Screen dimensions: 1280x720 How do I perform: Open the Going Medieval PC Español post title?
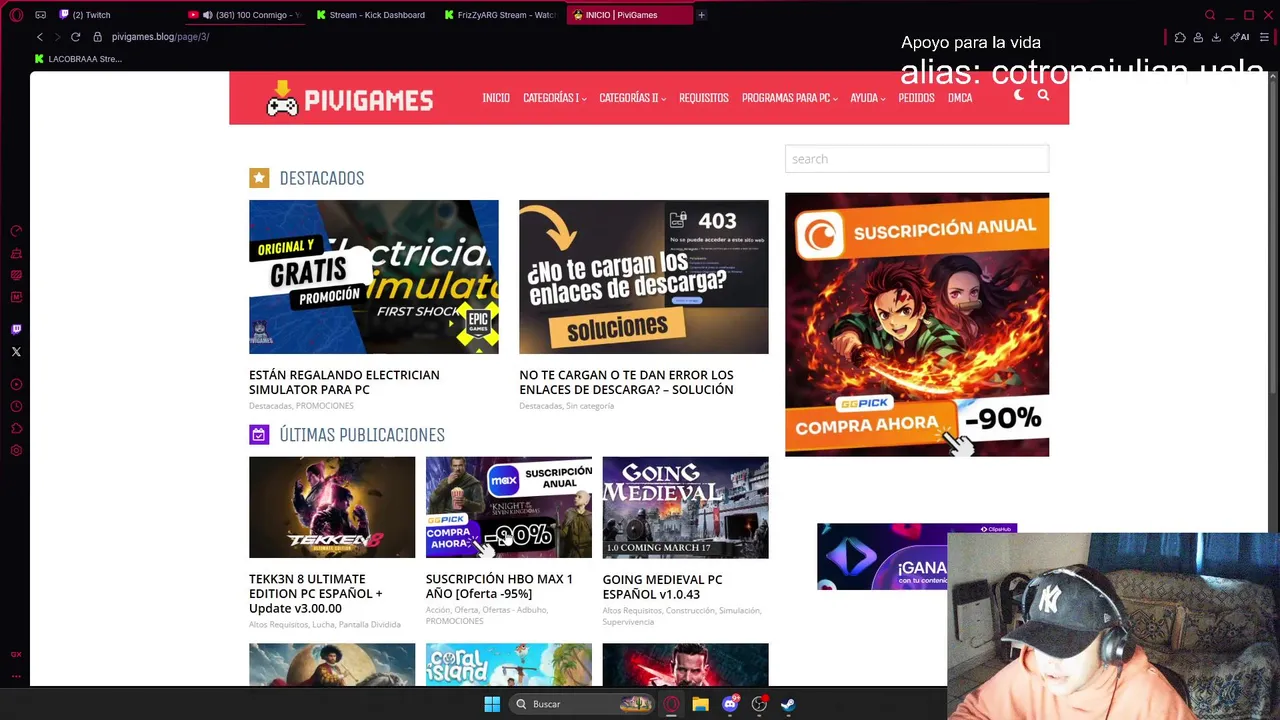662,587
